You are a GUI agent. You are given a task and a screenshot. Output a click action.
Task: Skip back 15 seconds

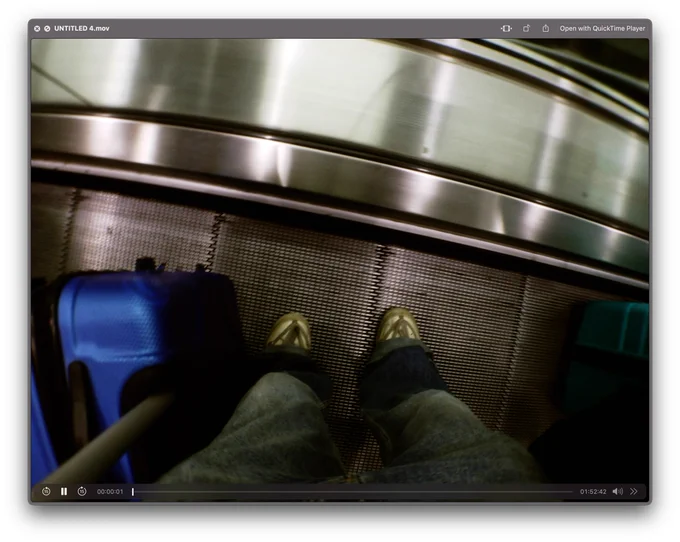[46, 491]
